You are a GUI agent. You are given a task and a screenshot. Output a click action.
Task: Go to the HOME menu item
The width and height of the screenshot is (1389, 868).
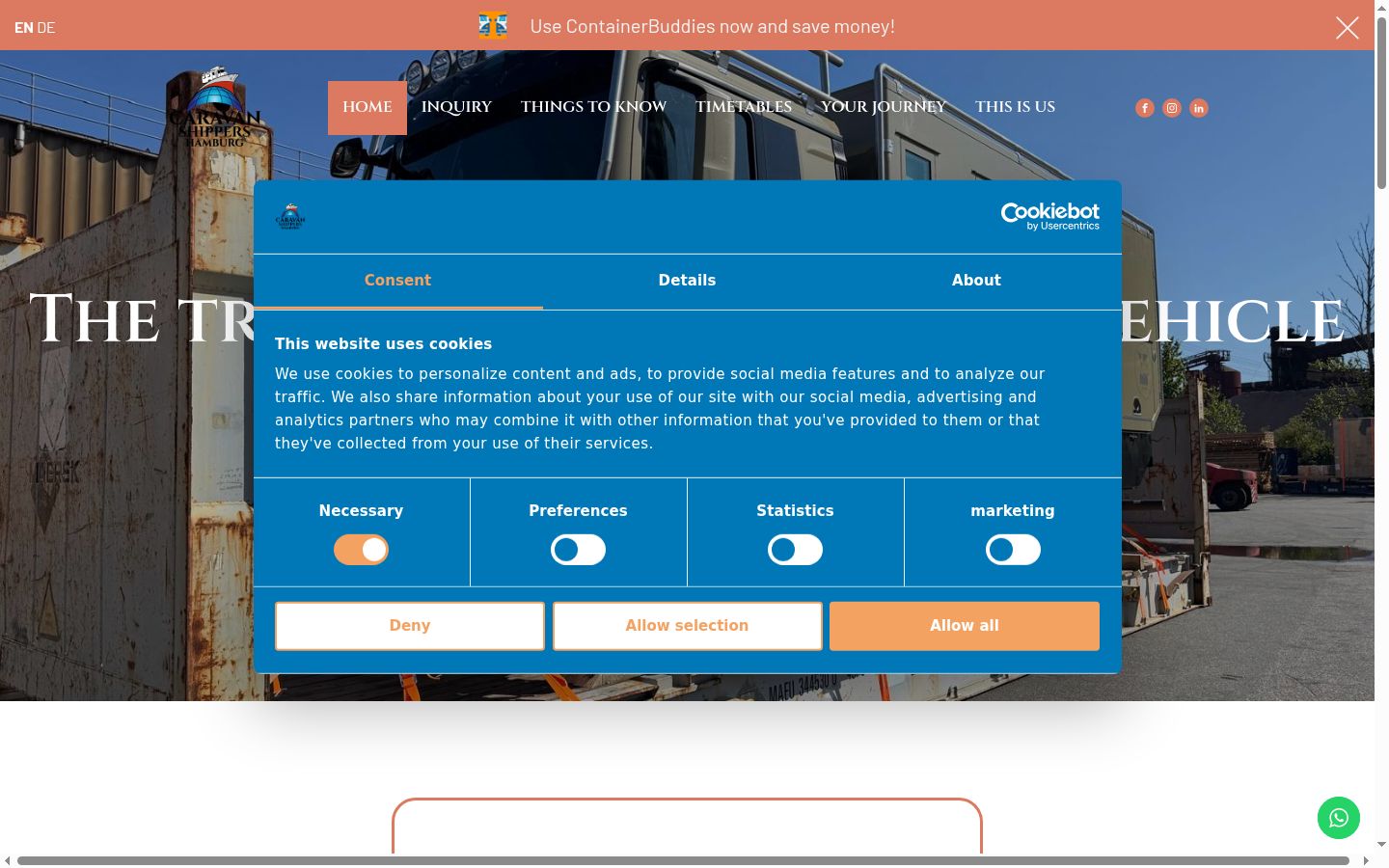point(368,108)
